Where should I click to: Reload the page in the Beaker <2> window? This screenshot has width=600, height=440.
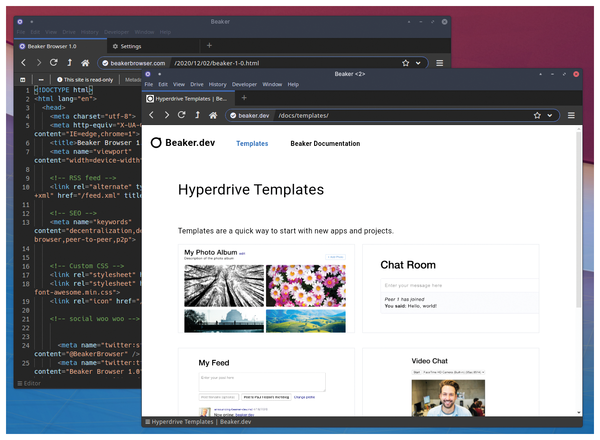coord(181,115)
